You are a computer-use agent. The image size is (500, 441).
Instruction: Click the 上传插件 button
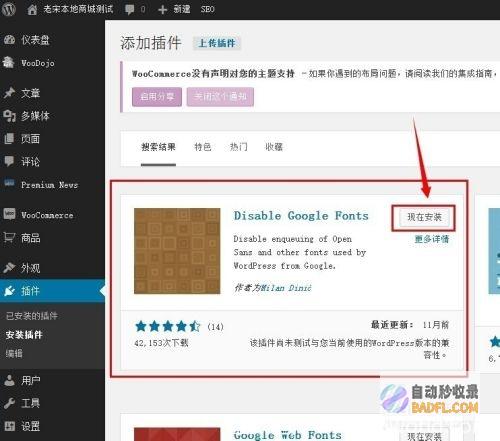point(217,43)
